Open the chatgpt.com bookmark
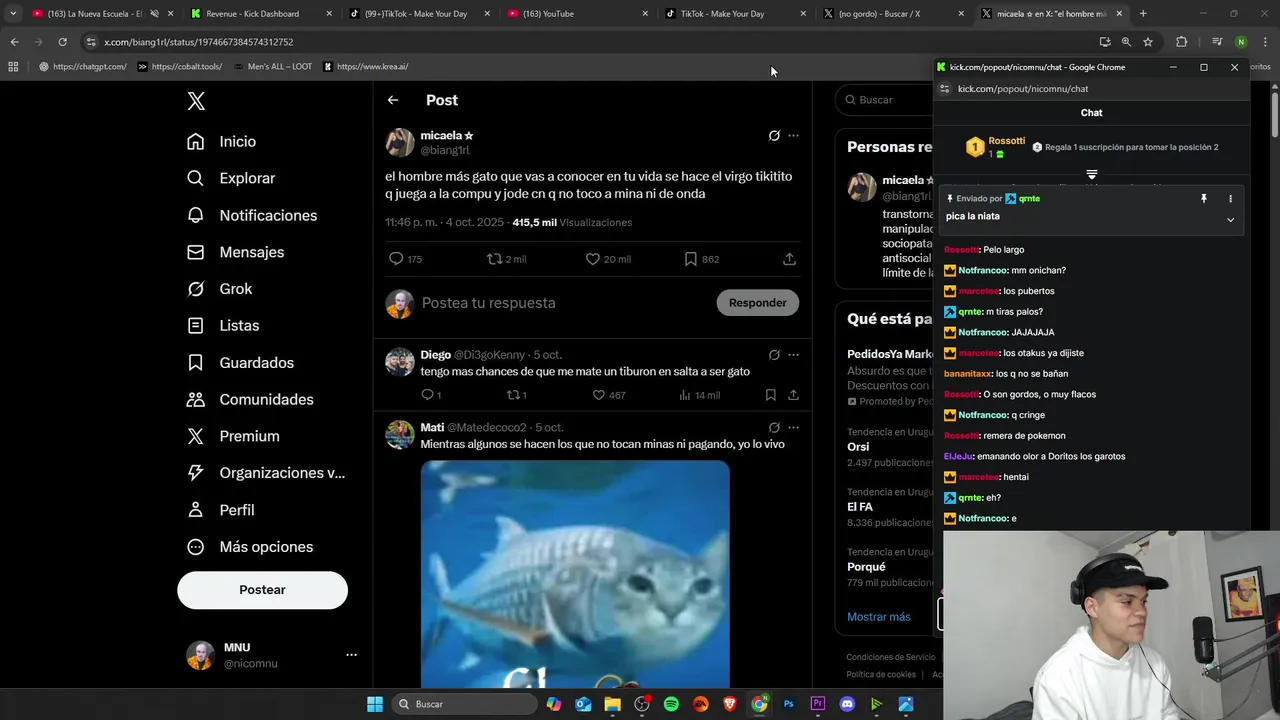This screenshot has width=1280, height=720. 83,67
